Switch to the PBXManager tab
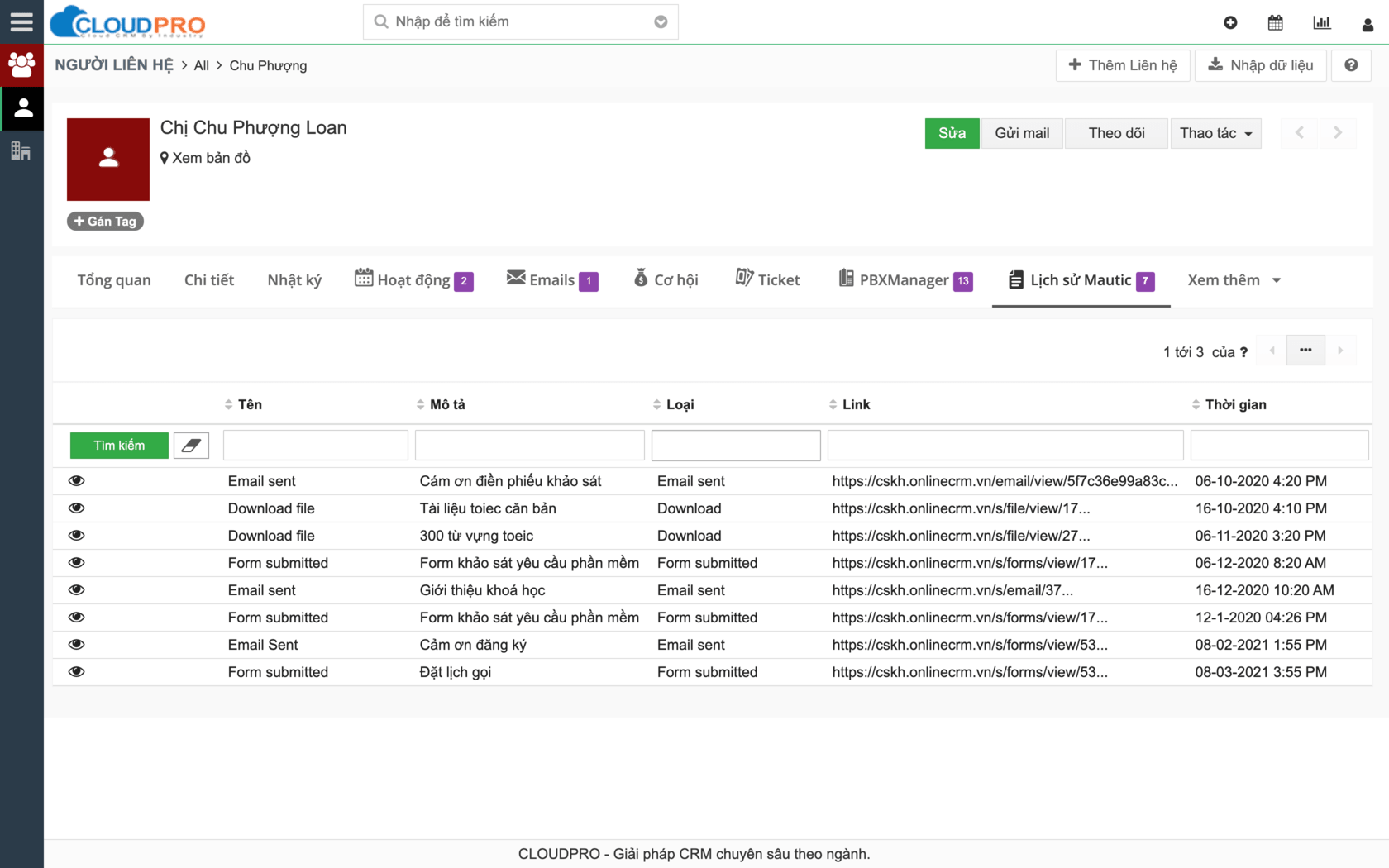Image resolution: width=1389 pixels, height=868 pixels. (x=905, y=280)
